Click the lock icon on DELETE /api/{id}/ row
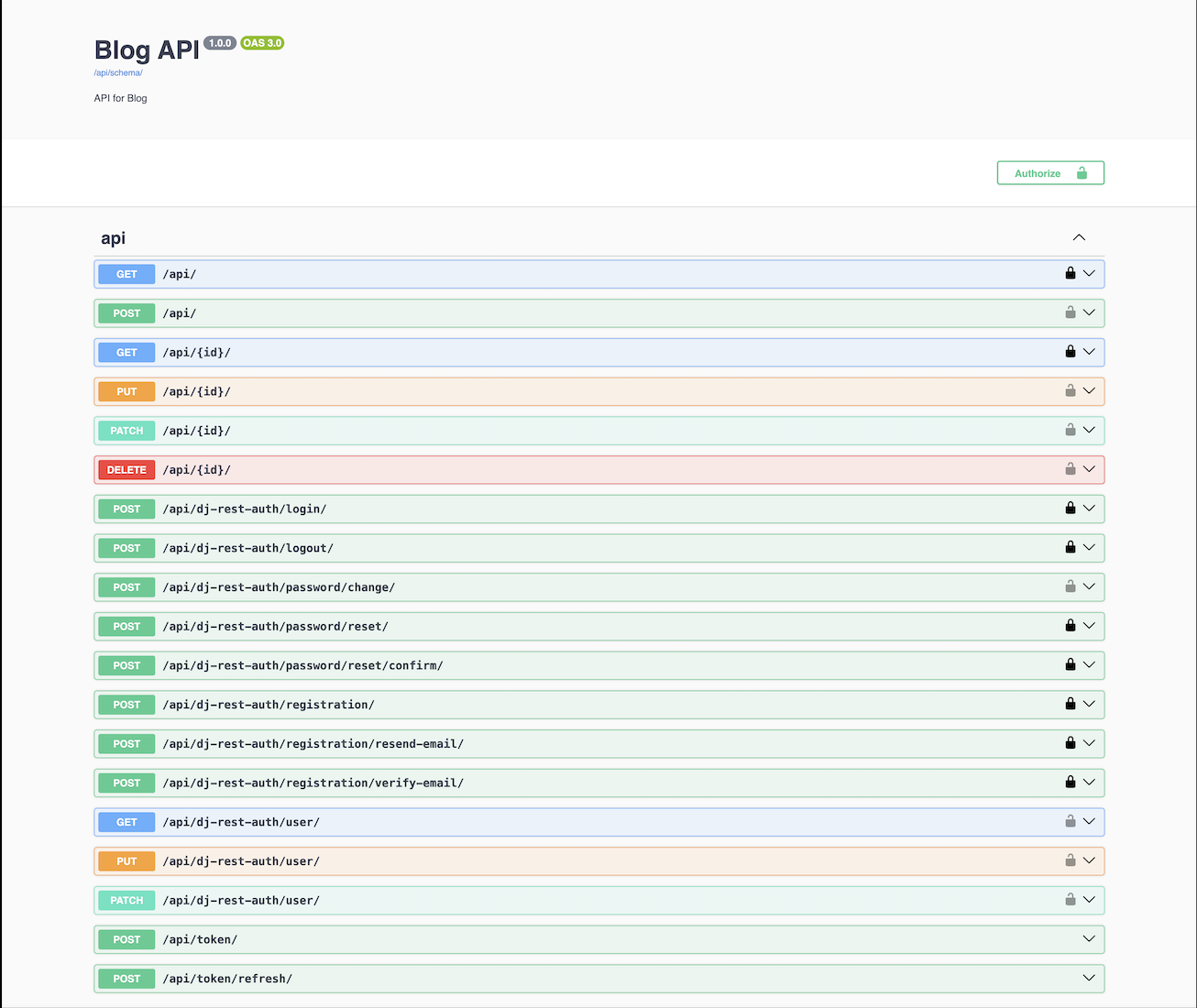 tap(1070, 469)
